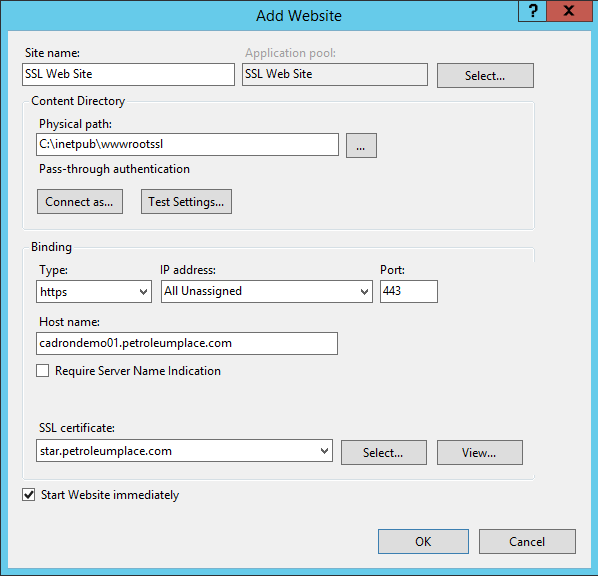Focus the Site name field
Viewport: 598px width, 576px height.
(x=128, y=74)
